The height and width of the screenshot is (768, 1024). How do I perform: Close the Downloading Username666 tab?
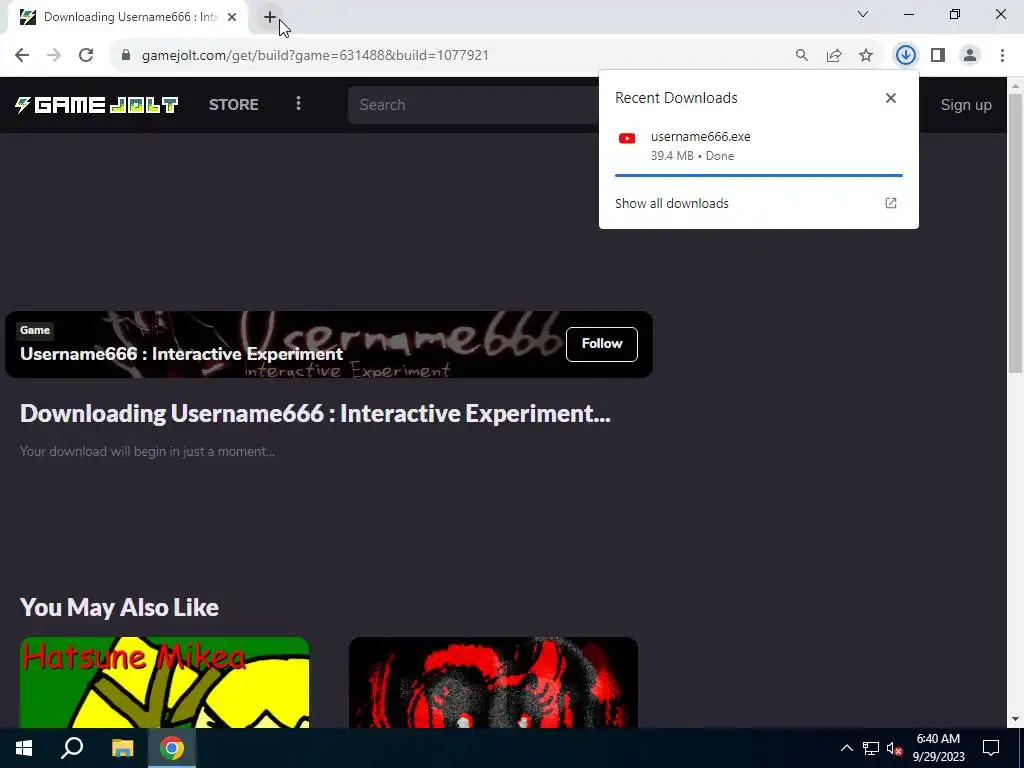(232, 18)
